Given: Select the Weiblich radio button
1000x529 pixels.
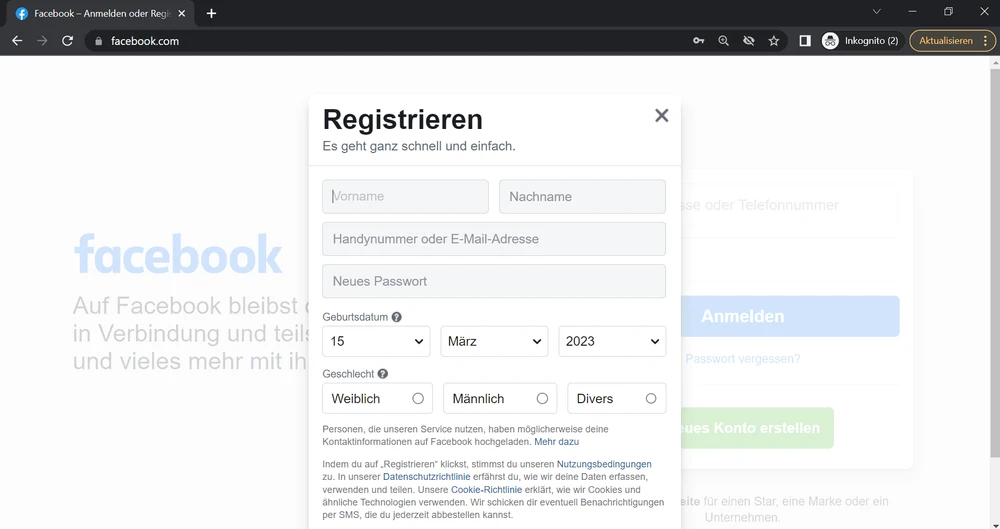Looking at the screenshot, I should [418, 398].
